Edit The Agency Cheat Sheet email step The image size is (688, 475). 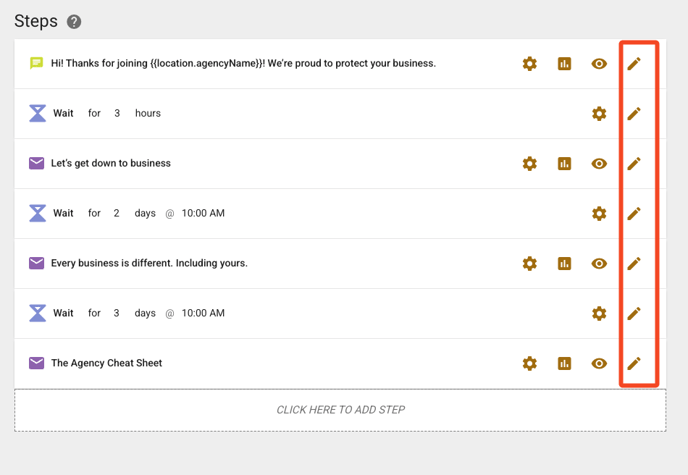(x=633, y=364)
